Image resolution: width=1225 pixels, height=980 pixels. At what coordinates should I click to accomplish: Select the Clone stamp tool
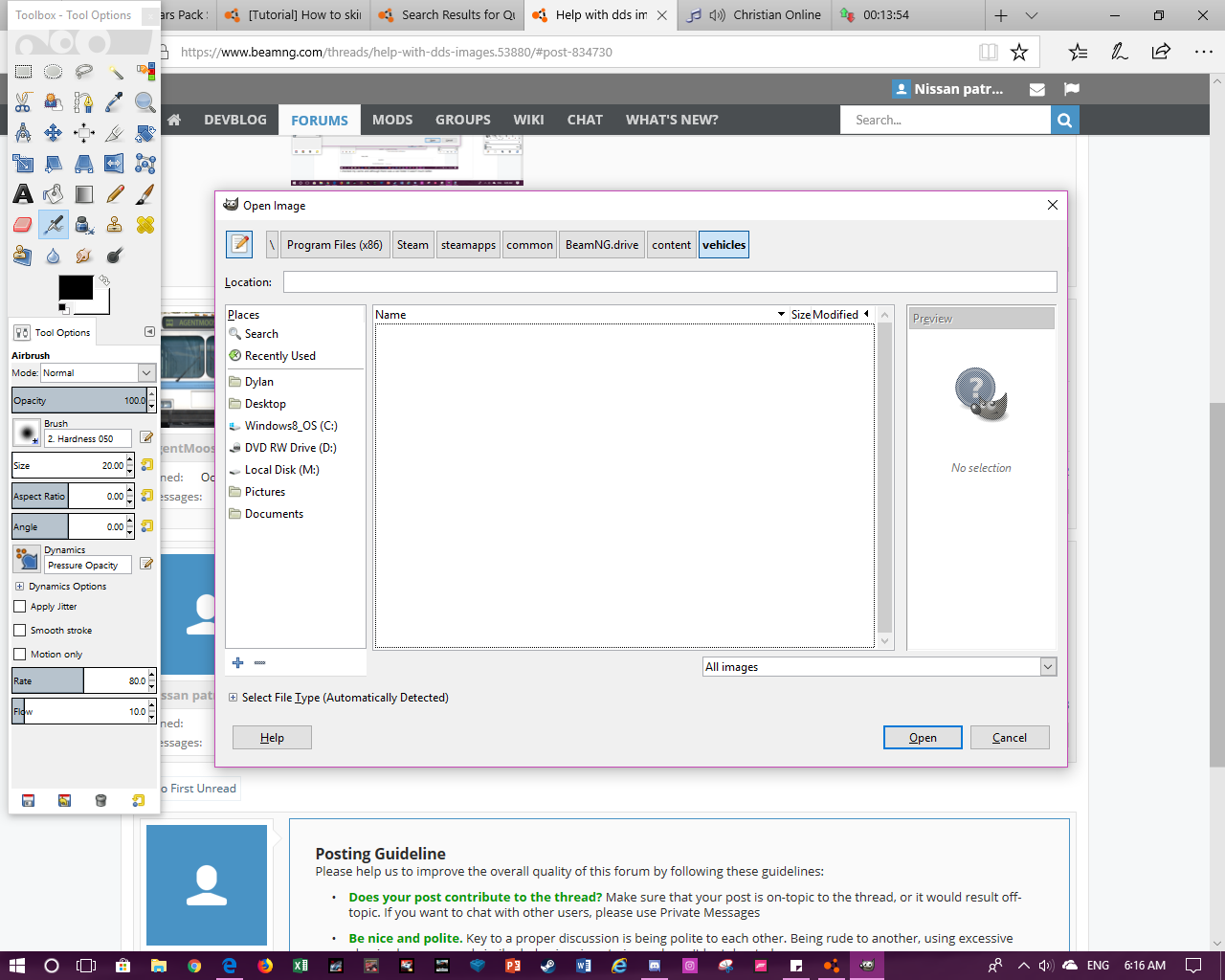[x=115, y=225]
